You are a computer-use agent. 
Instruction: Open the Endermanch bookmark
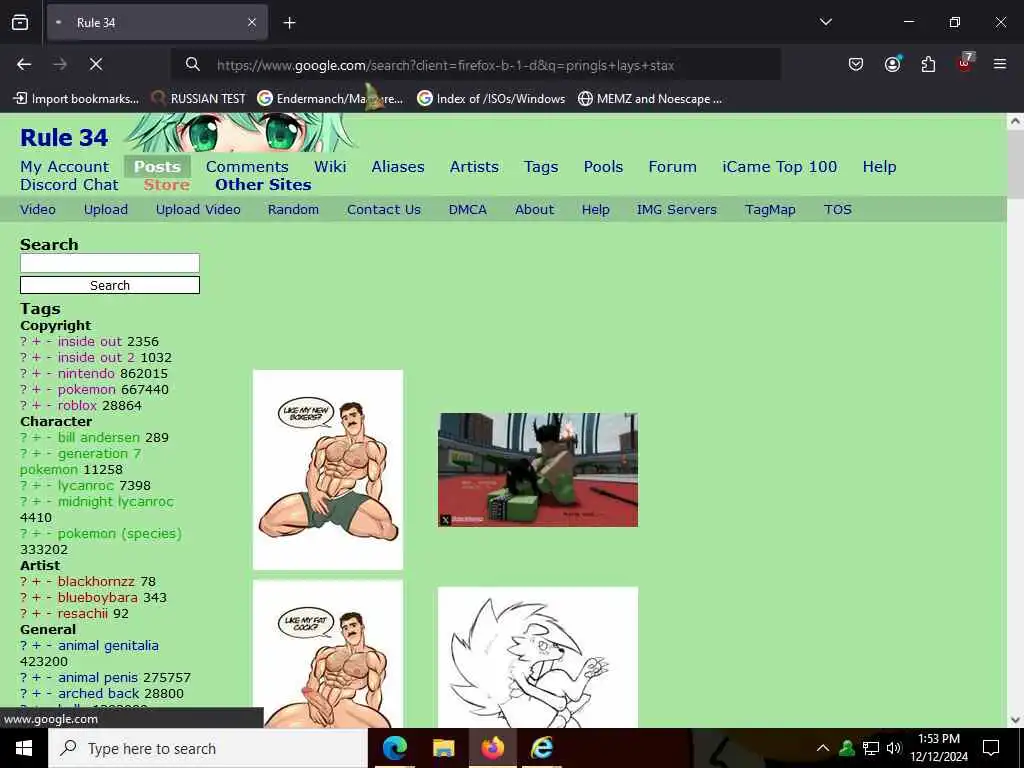(x=330, y=99)
